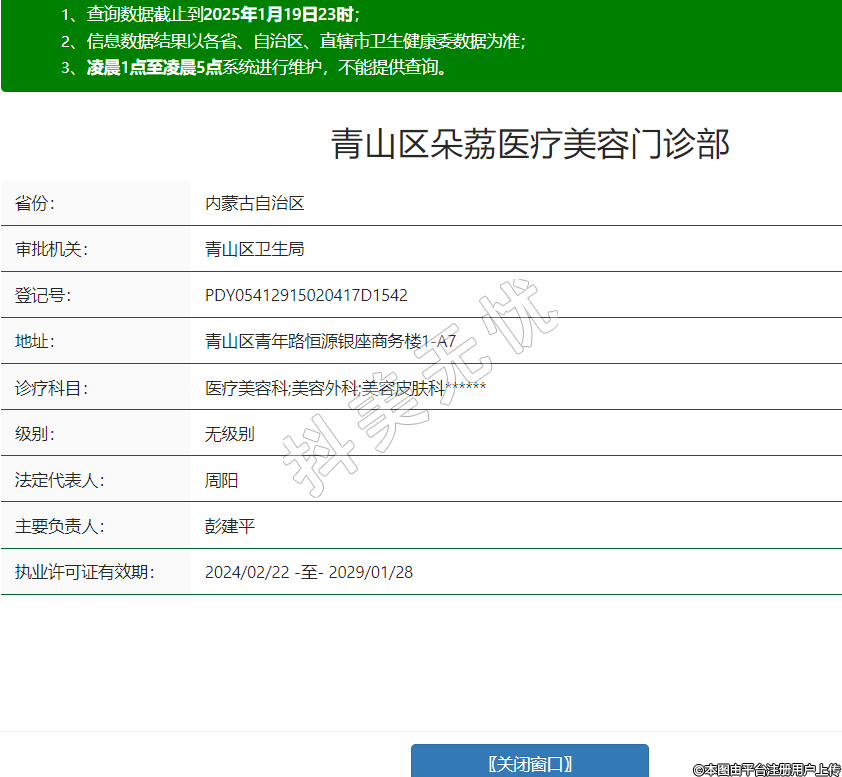Select the 省份 row label
This screenshot has height=777, width=842.
(x=35, y=203)
